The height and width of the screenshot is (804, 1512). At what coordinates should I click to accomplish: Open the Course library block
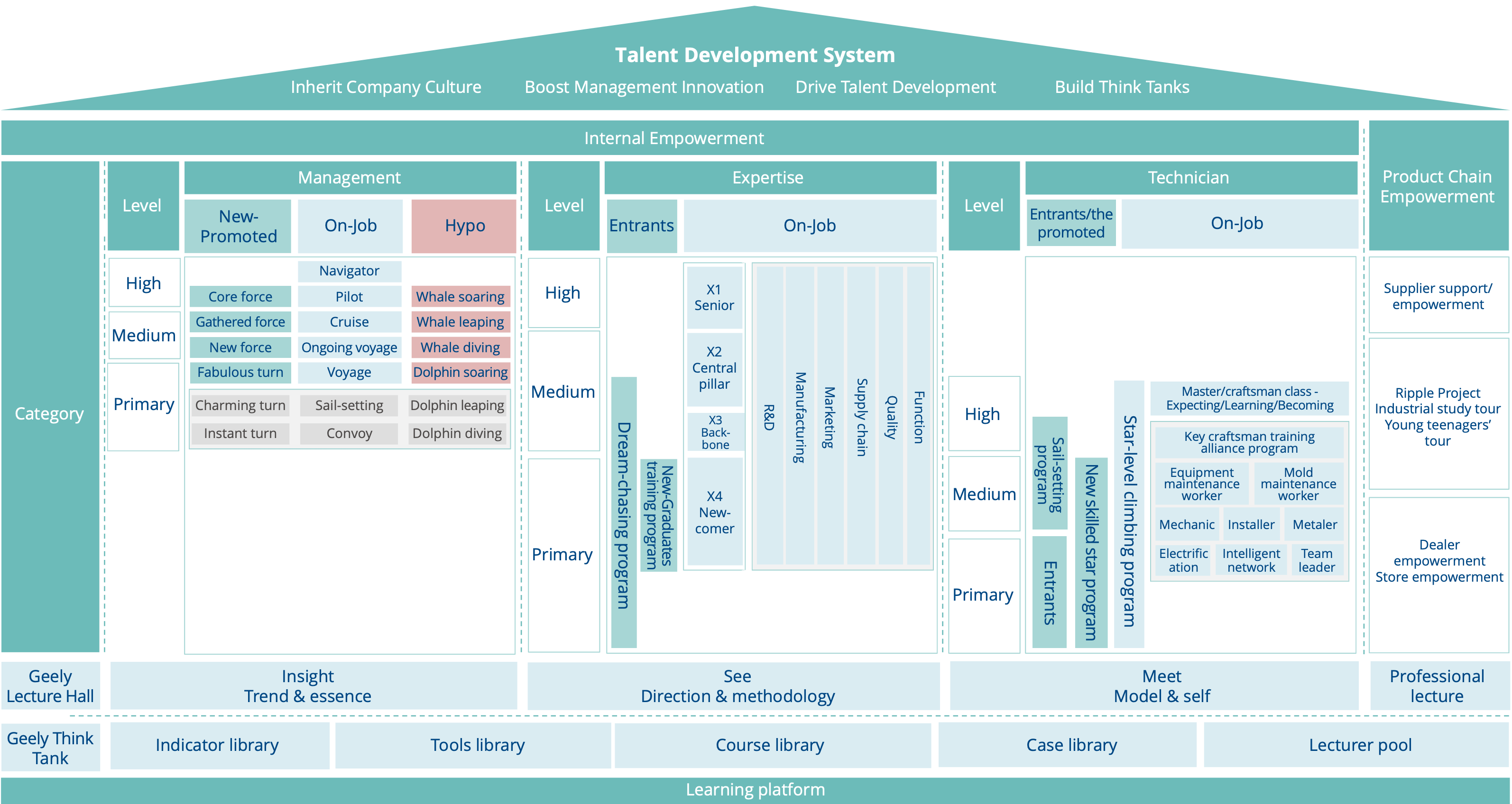[x=770, y=745]
